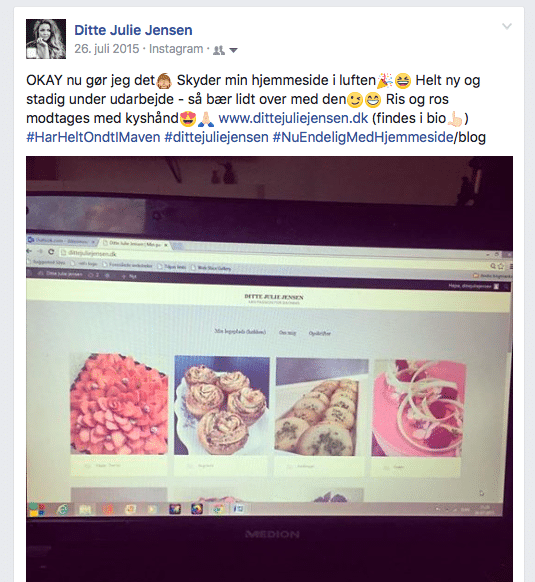This screenshot has width=535, height=582.
Task: Select the Om mig menu item in the photo
Action: pos(288,333)
